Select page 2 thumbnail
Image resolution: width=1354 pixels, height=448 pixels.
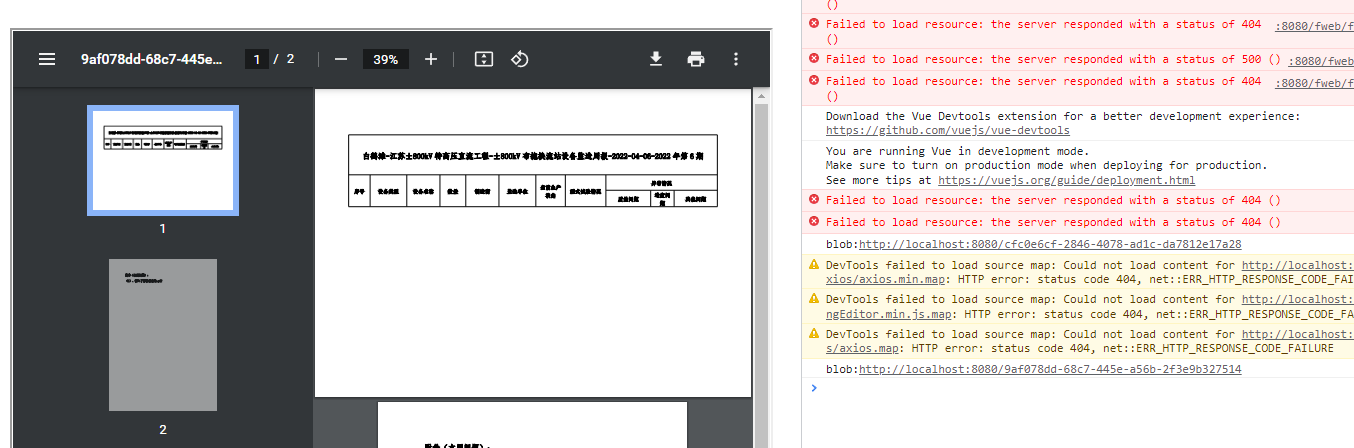tap(163, 335)
